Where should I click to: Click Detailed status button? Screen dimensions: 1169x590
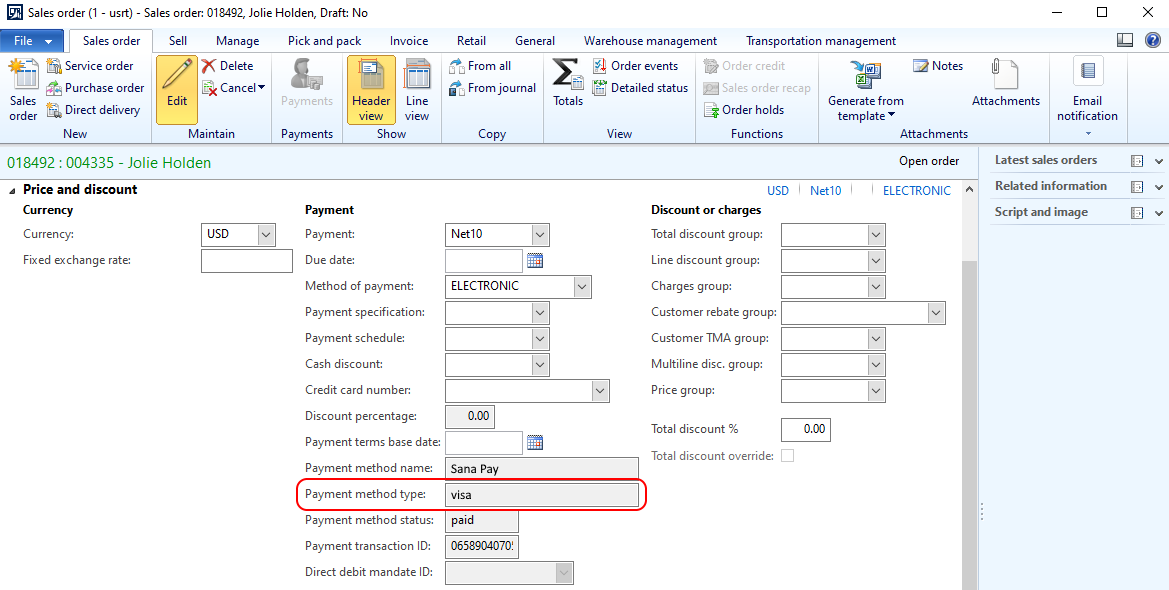640,88
